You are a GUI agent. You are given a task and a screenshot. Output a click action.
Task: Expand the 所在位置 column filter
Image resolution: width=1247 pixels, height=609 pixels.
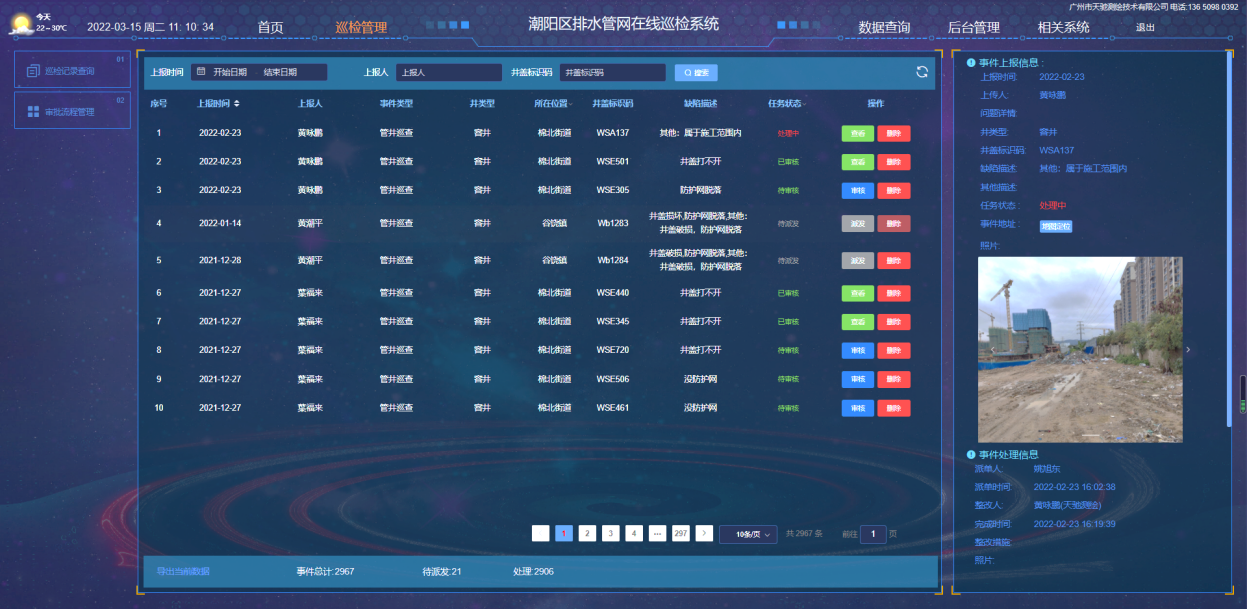[x=571, y=104]
